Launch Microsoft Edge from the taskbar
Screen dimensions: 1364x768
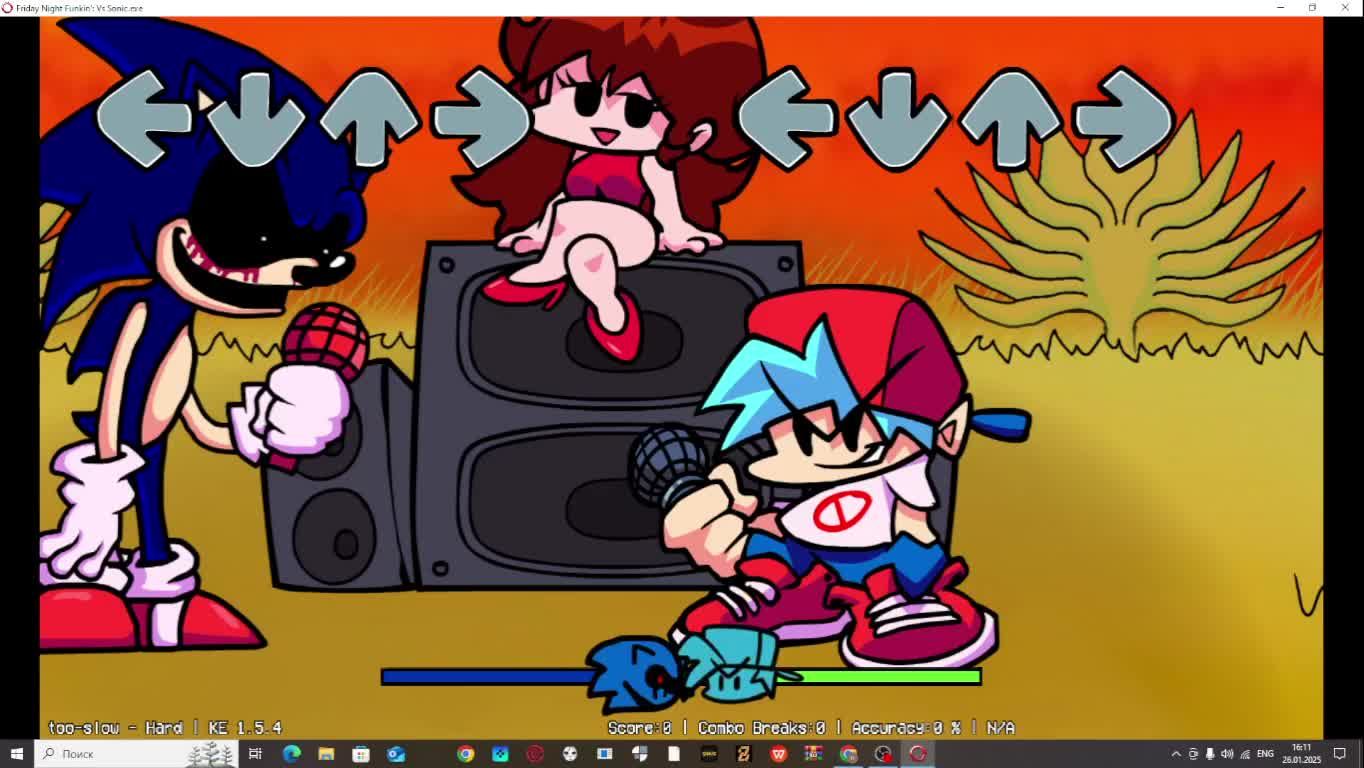(291, 754)
